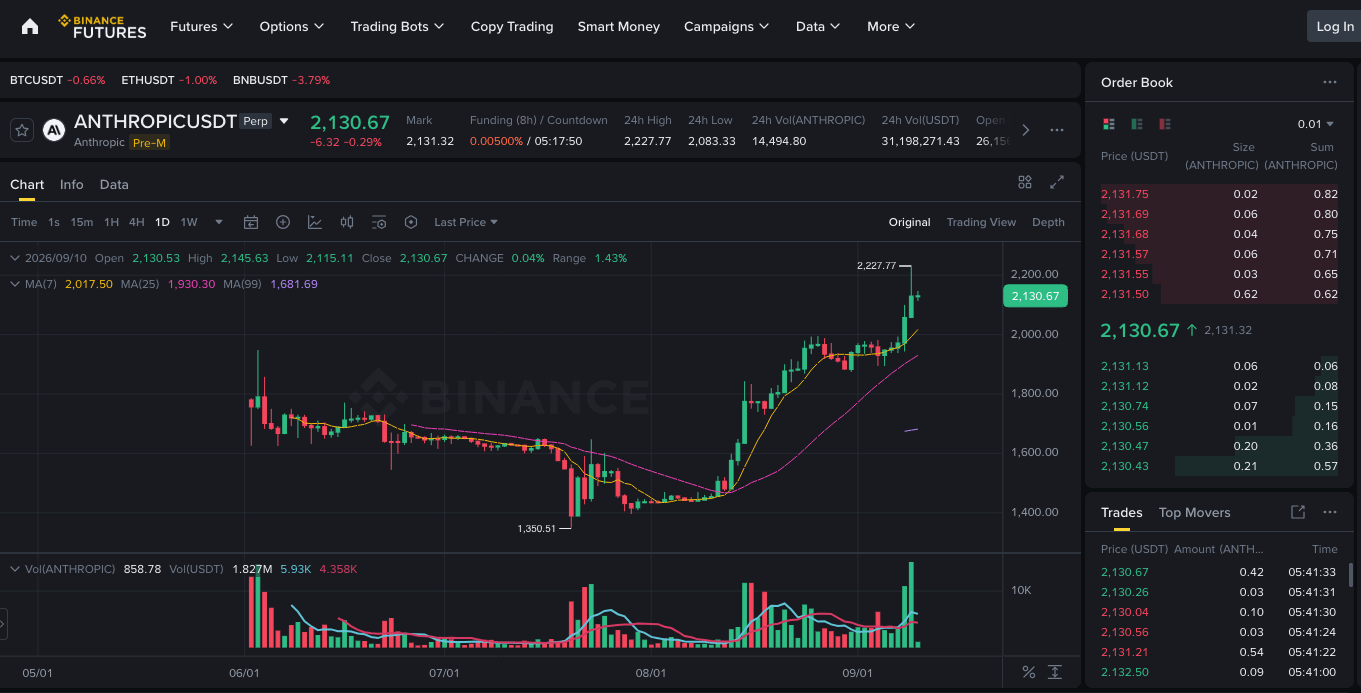
Task: Switch to Depth chart mode
Action: pos(1048,222)
